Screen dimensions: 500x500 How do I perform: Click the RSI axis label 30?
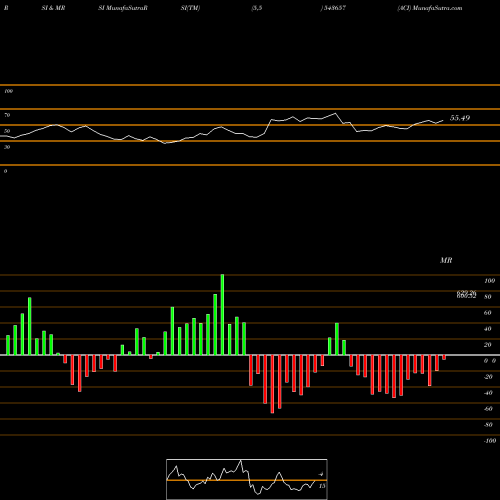coord(7,147)
